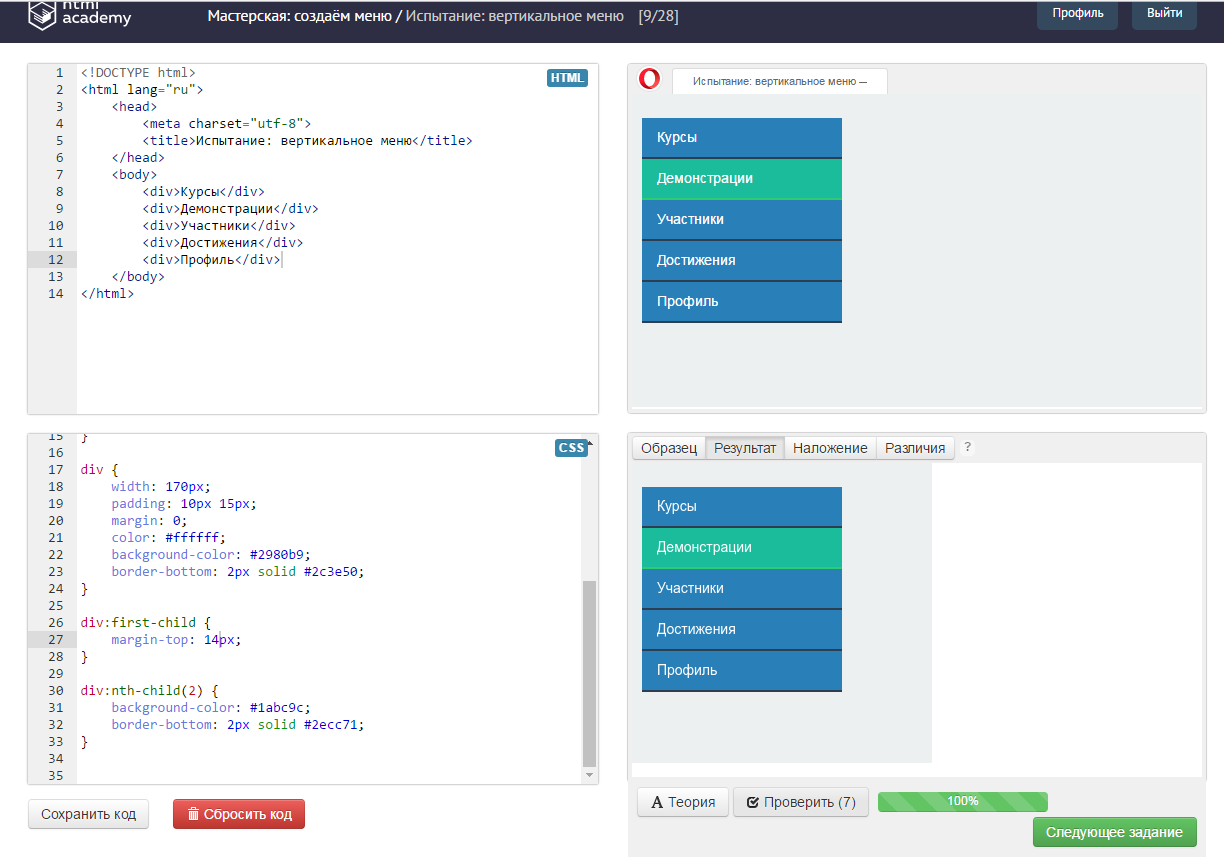
Task: Click the up arrow of CSS scrollbar
Action: 589,442
